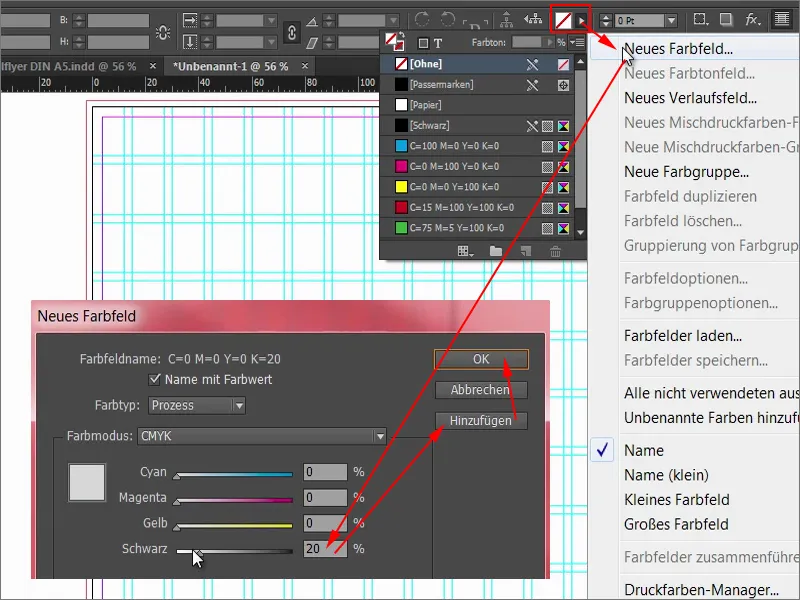Open the control panel menu icon

[x=782, y=19]
